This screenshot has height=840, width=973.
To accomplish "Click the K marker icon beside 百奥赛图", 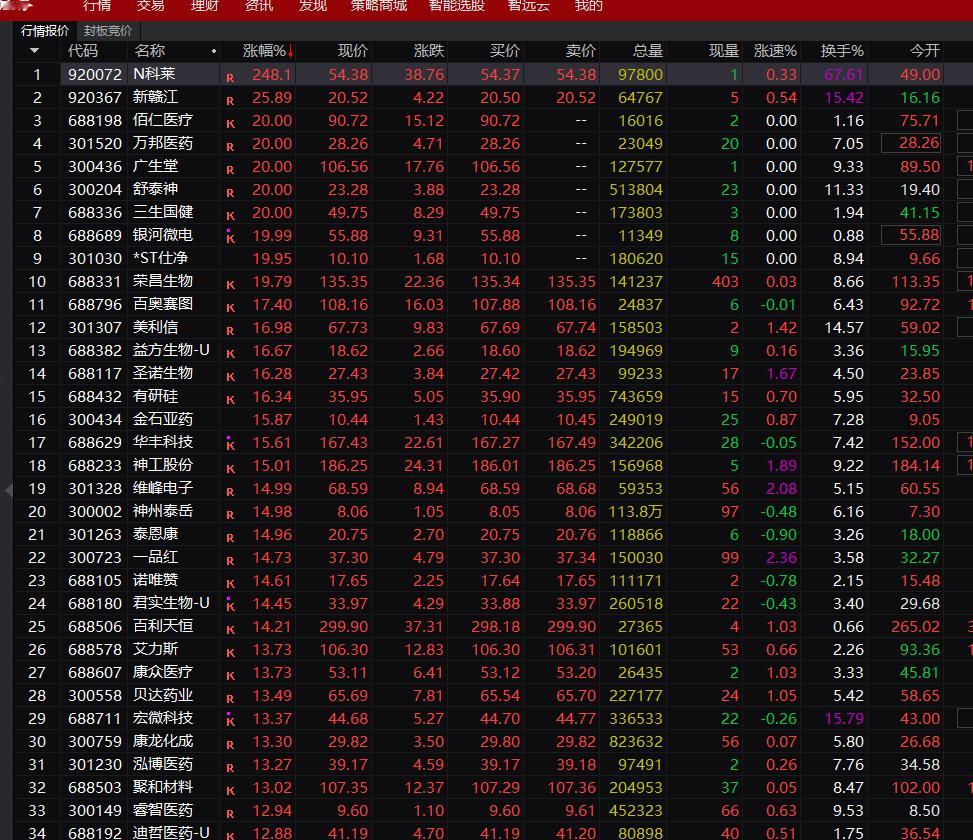I will coord(230,308).
